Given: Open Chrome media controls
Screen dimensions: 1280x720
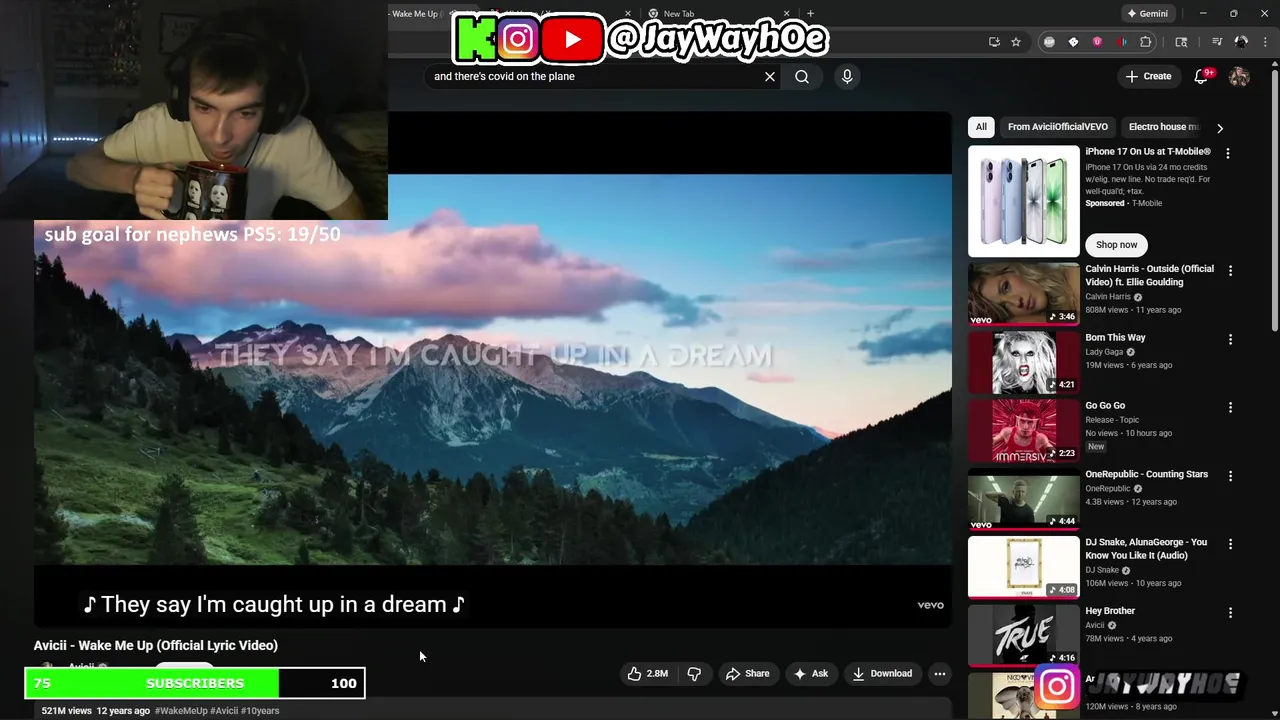Looking at the screenshot, I should (x=1217, y=42).
